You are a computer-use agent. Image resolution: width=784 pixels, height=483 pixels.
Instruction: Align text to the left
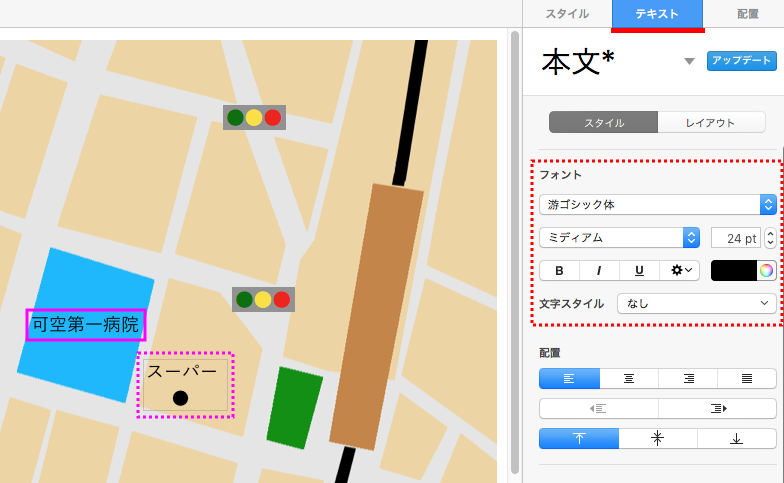[569, 378]
